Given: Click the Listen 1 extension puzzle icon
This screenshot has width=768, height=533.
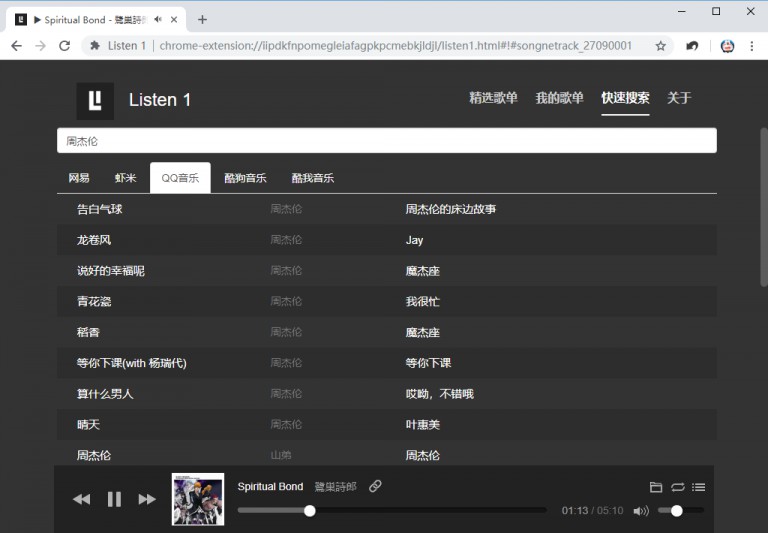Looking at the screenshot, I should coord(95,46).
